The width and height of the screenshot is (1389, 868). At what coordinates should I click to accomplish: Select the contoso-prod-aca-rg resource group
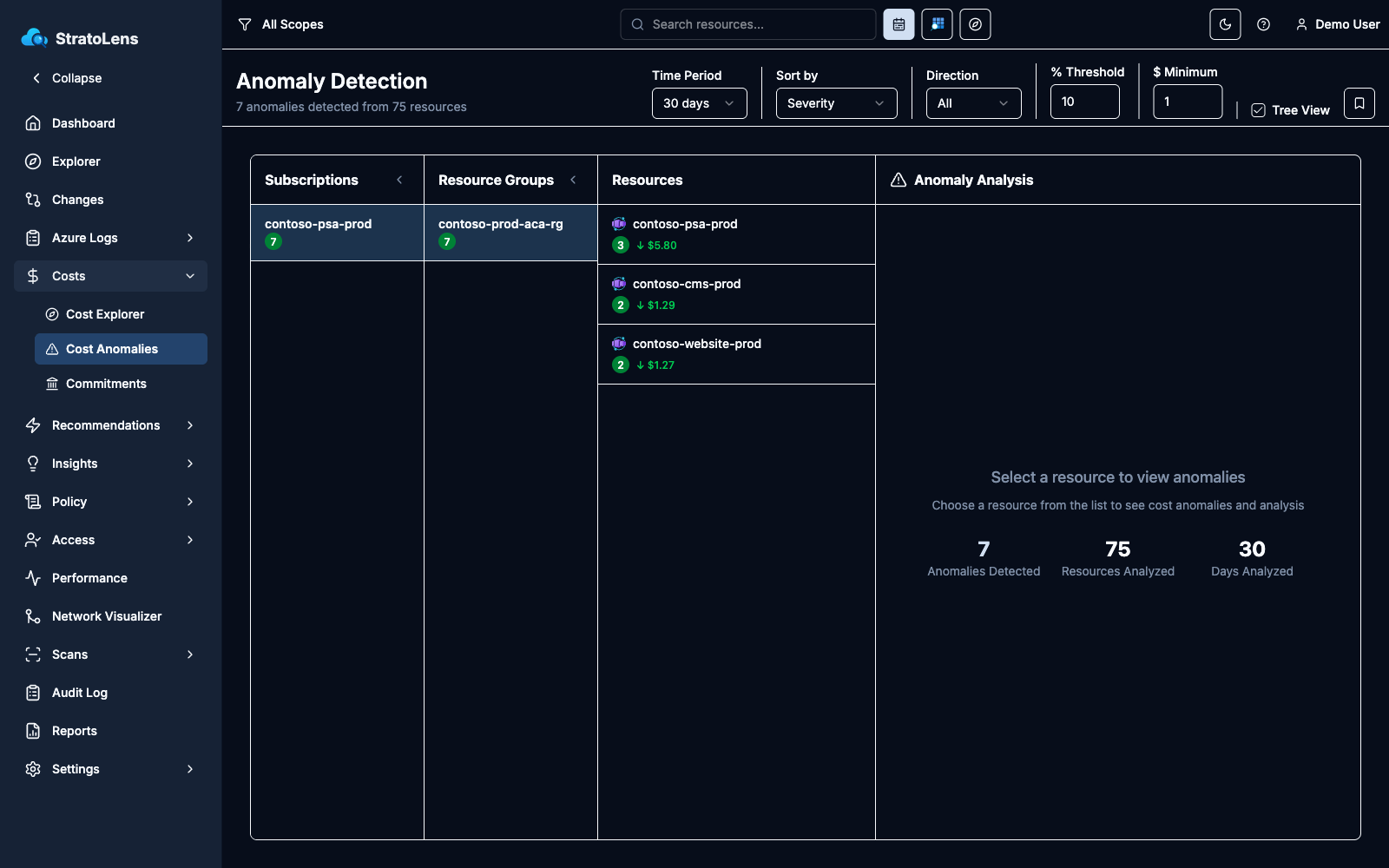(510, 233)
